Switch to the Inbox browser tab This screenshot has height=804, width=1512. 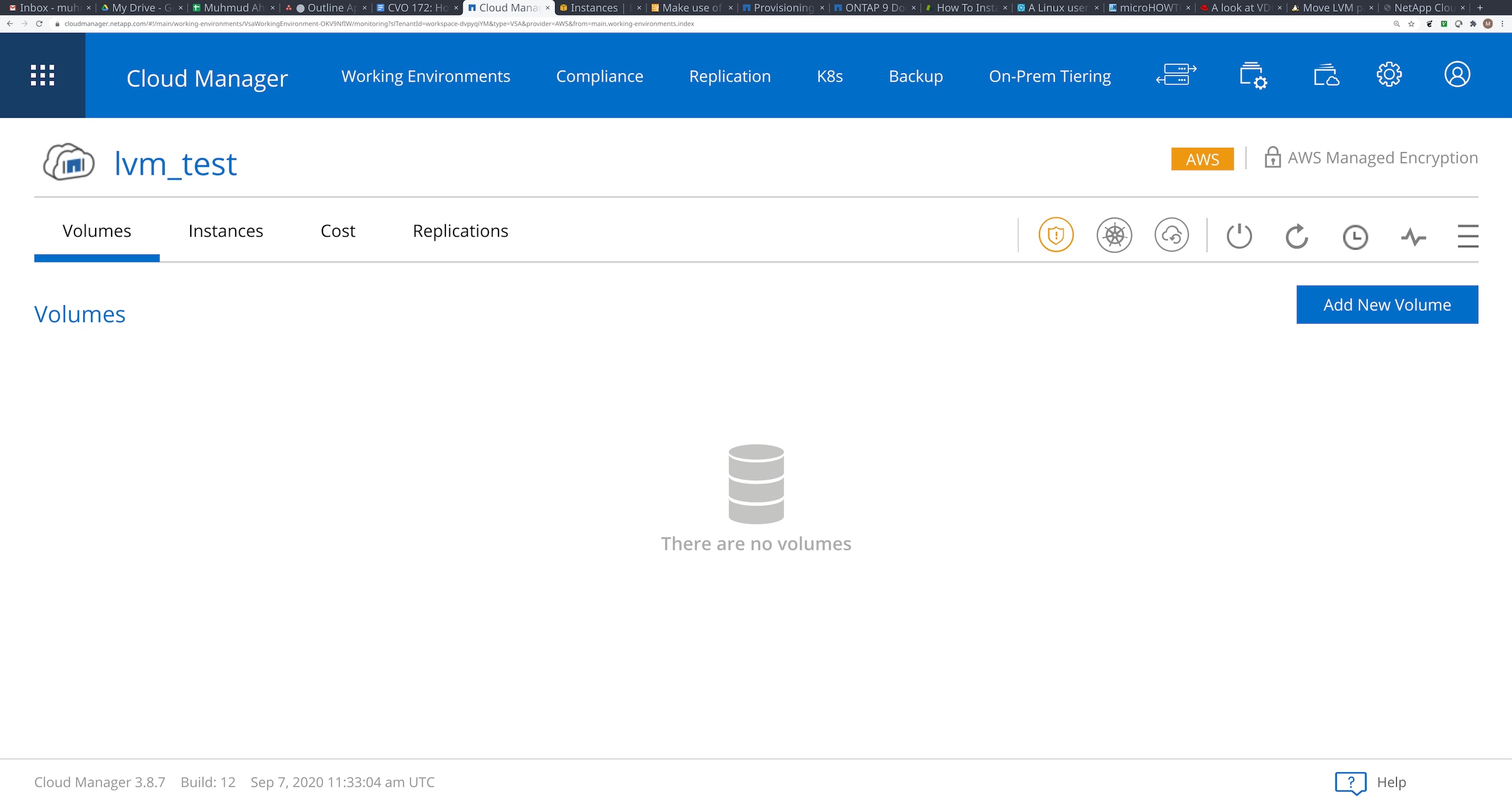click(x=50, y=8)
